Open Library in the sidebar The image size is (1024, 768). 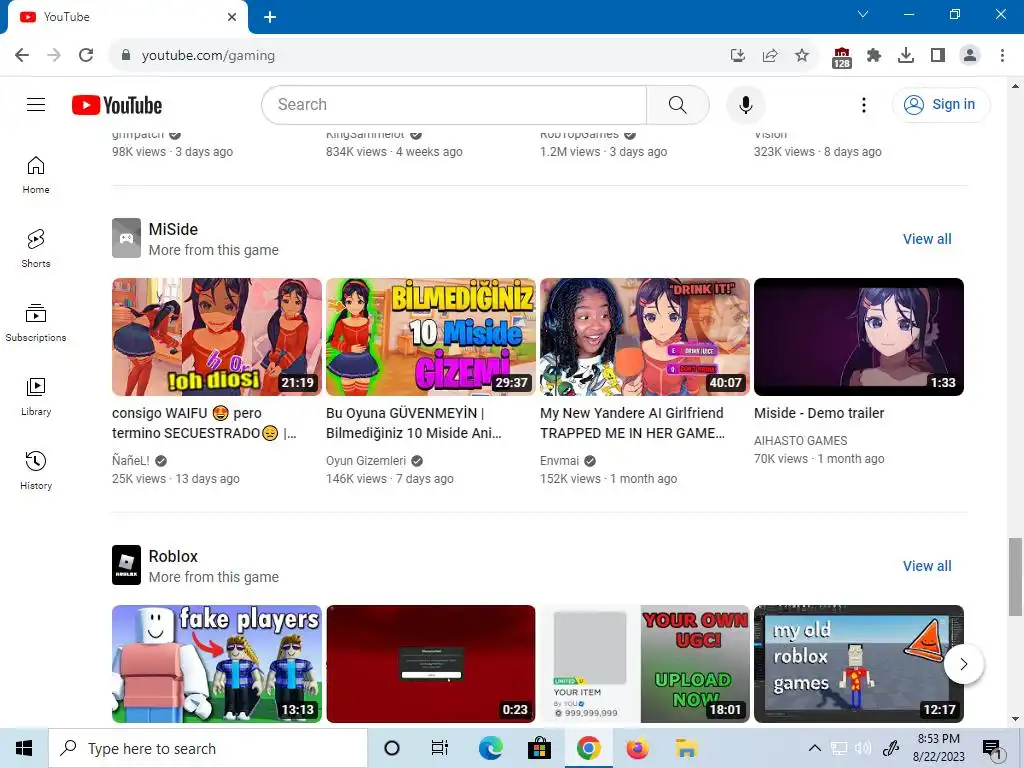coord(36,396)
